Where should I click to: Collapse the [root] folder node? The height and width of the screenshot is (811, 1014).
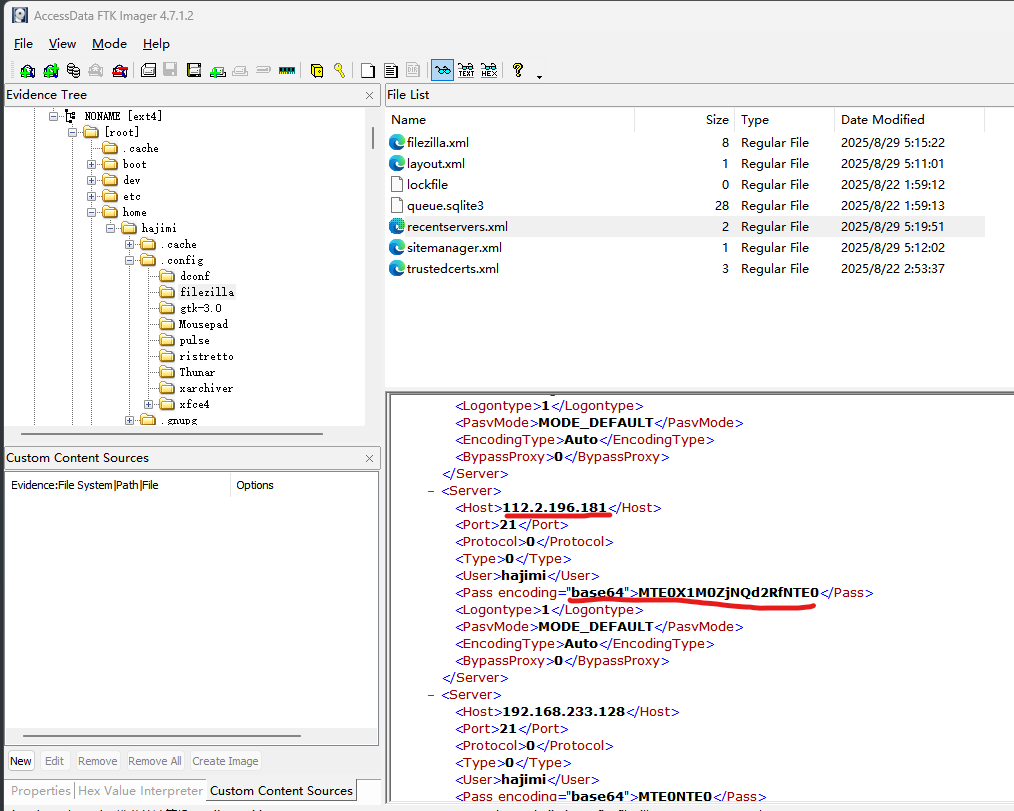point(72,132)
